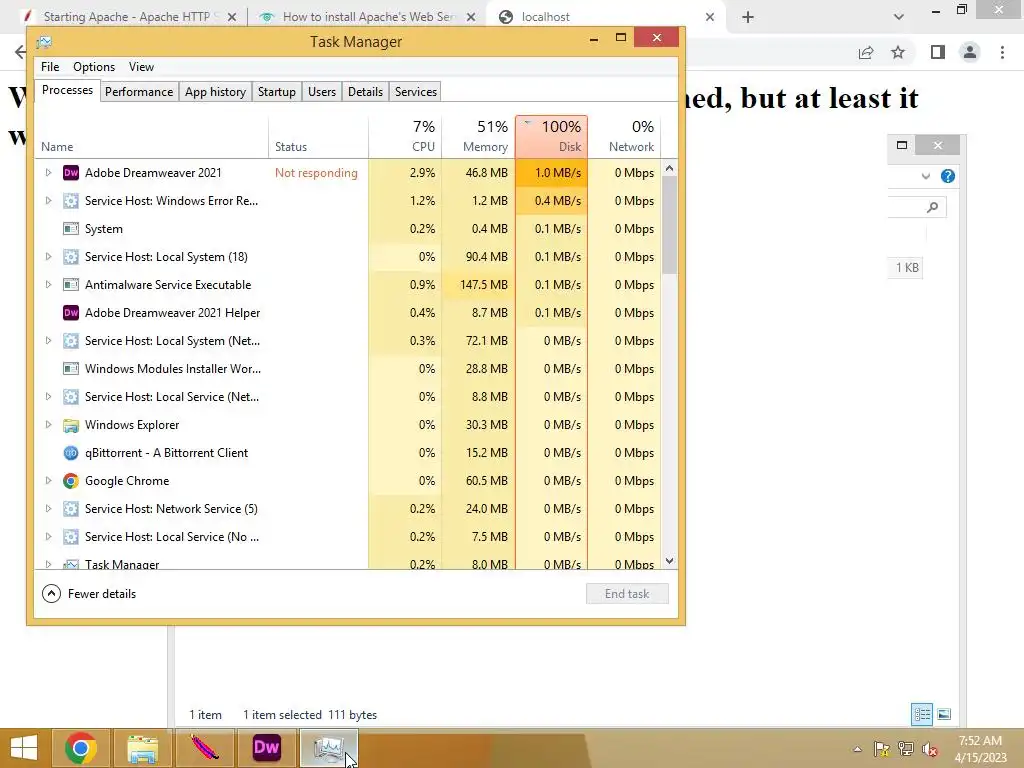Expand Service Host: Local Service (Net...)
This screenshot has height=768, width=1024.
click(x=48, y=397)
